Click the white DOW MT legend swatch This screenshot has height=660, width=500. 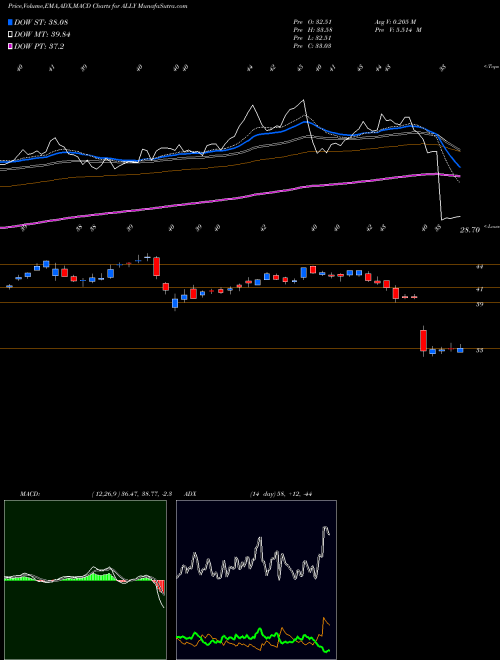click(11, 35)
